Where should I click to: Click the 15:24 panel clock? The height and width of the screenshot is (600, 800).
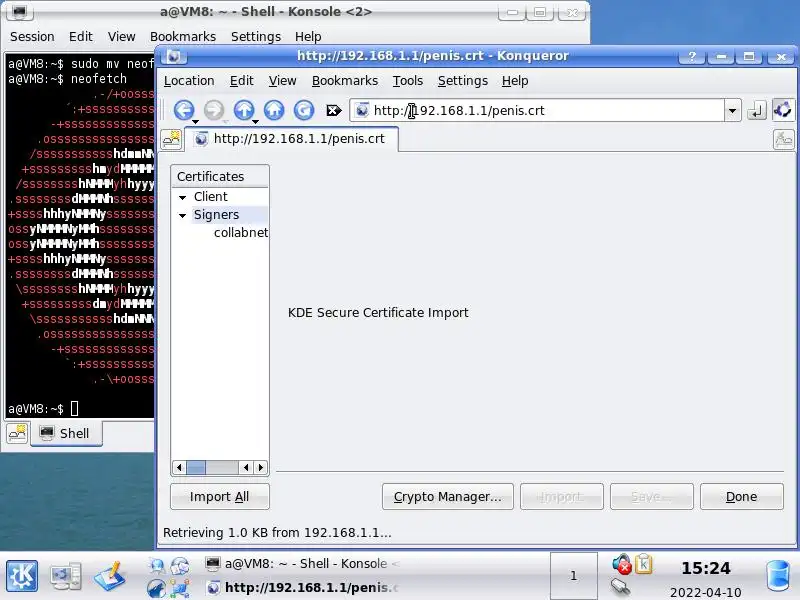click(x=706, y=568)
